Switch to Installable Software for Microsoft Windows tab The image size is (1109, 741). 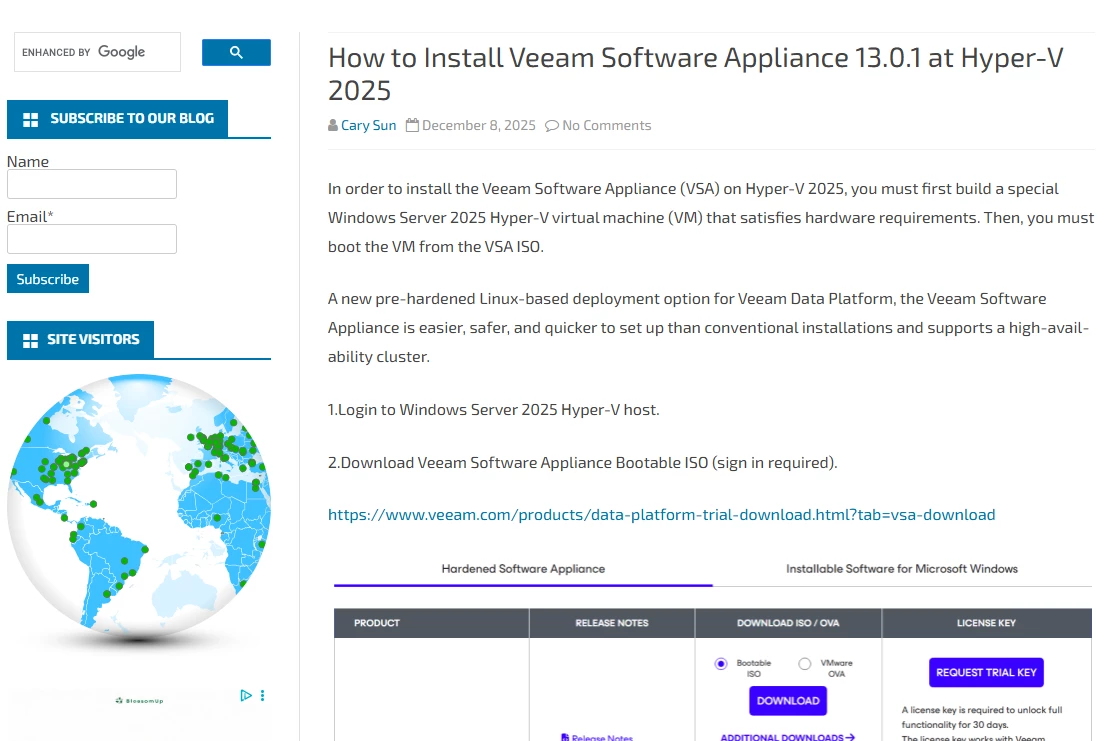[902, 568]
